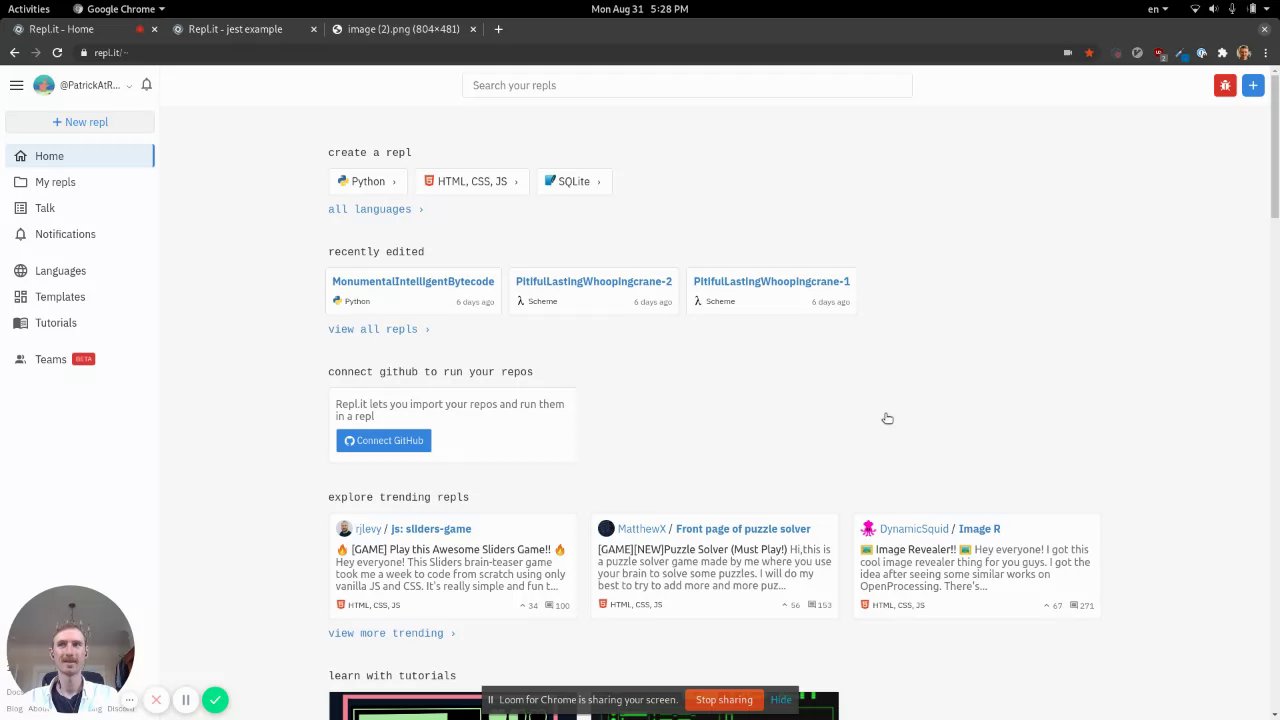The image size is (1280, 720).
Task: Create an HTML, CSS, JS repl
Action: coord(472,181)
